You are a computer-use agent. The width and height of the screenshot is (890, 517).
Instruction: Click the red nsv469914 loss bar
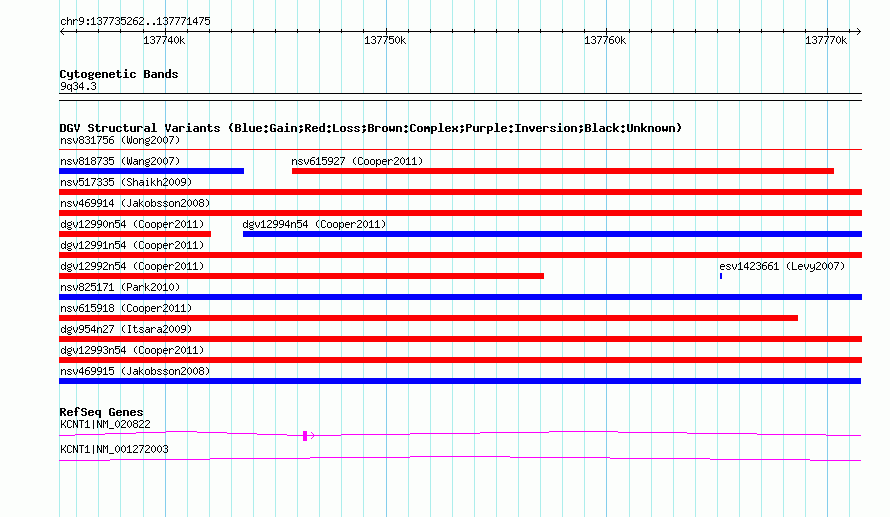click(460, 213)
